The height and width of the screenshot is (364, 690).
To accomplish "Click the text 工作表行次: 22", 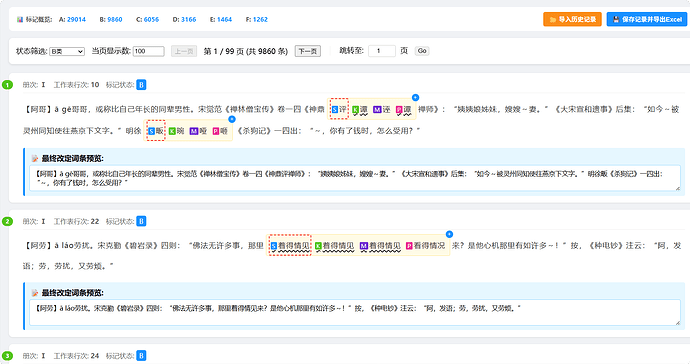I will click(76, 221).
